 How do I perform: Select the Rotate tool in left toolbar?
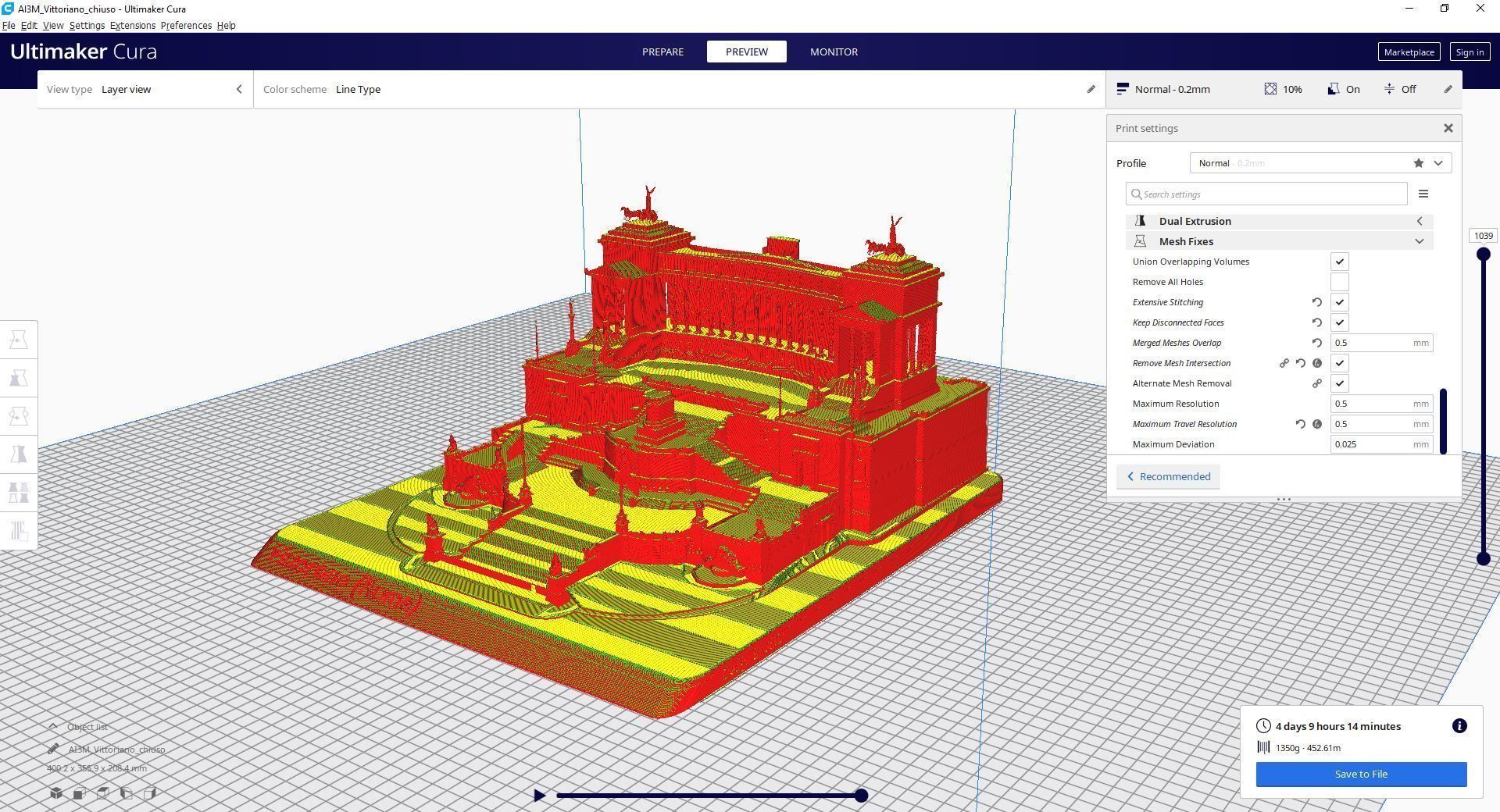point(19,416)
